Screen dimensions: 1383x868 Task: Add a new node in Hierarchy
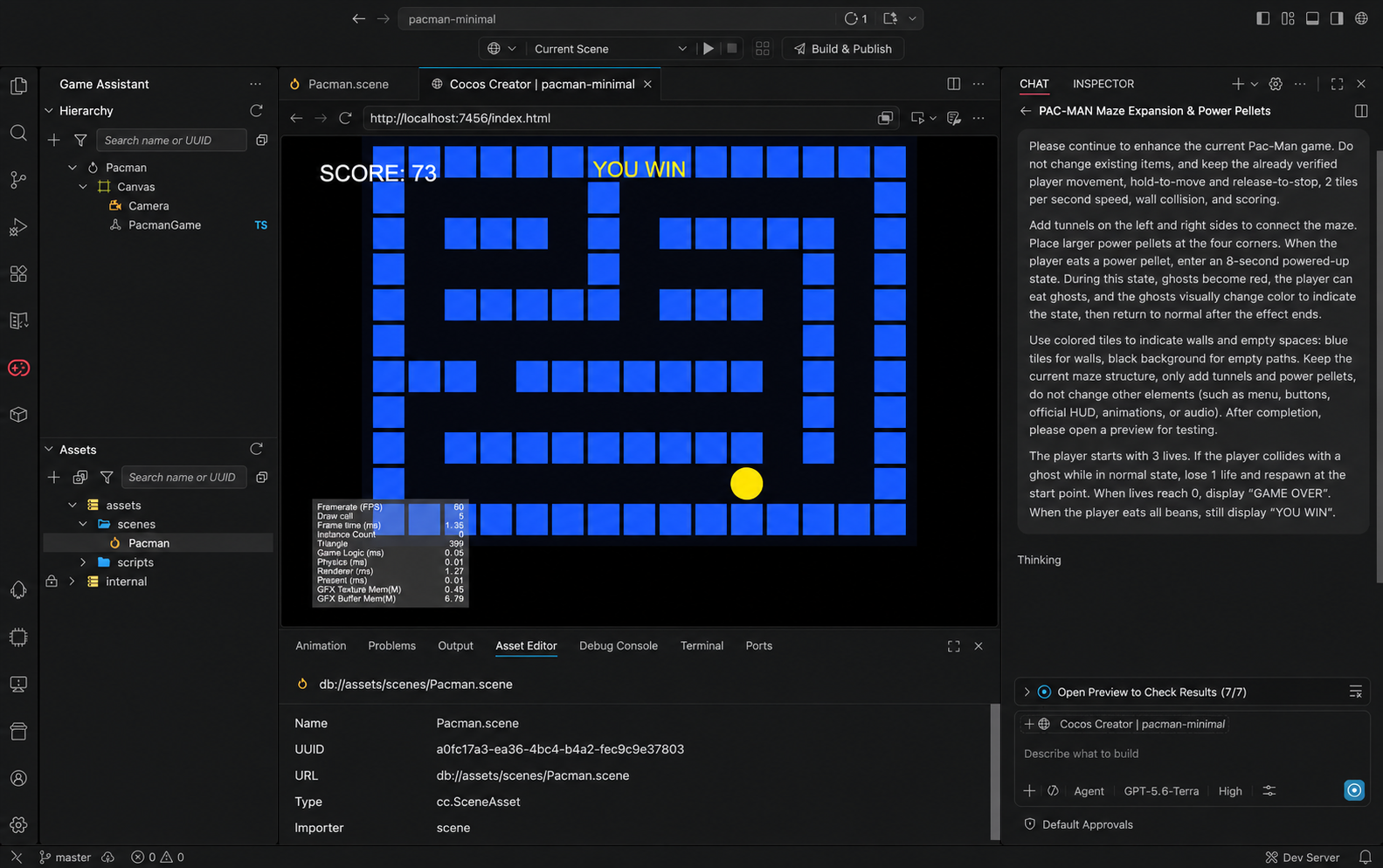pos(53,141)
